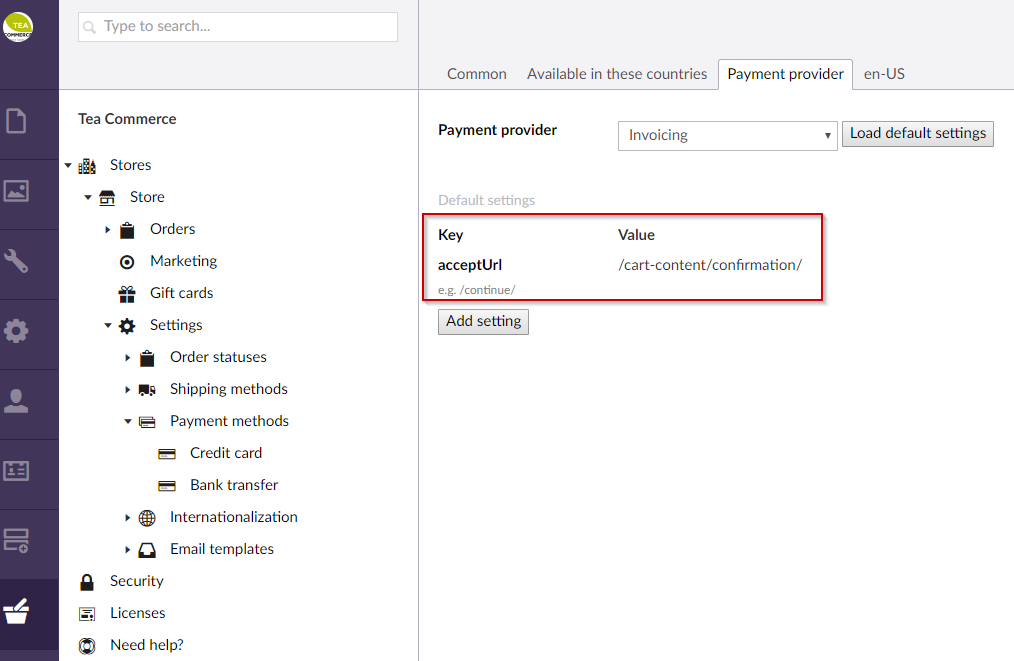Click the Orders shopping bag icon

click(x=127, y=230)
